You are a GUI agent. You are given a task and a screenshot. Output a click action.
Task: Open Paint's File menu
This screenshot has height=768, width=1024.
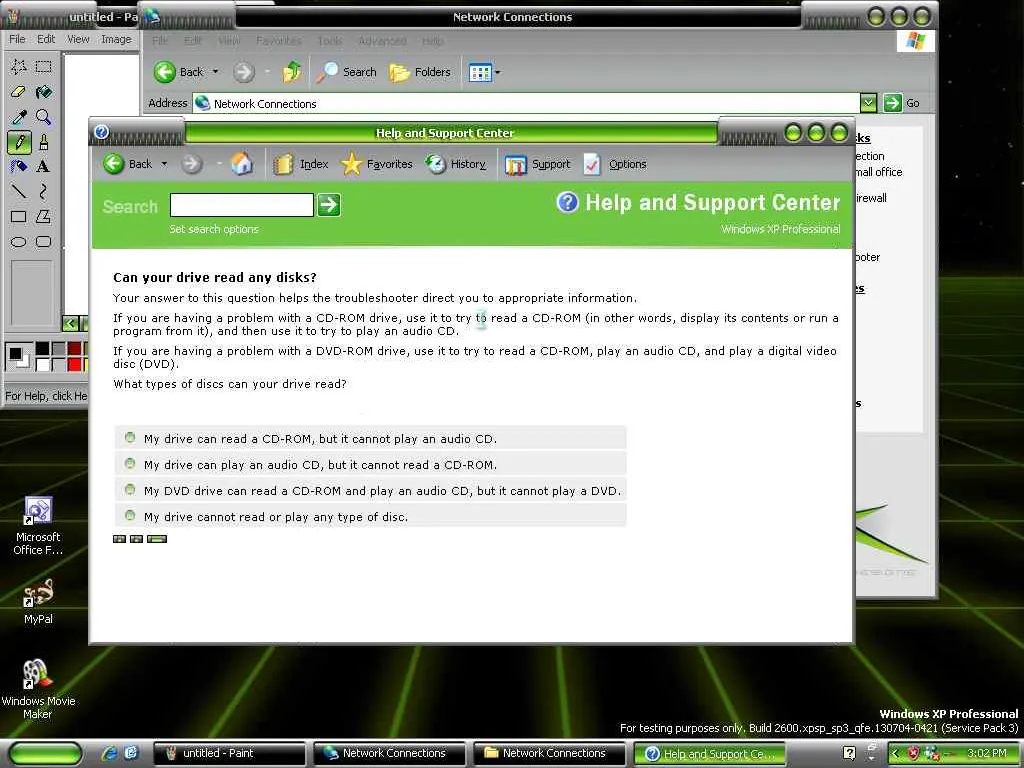pos(17,39)
